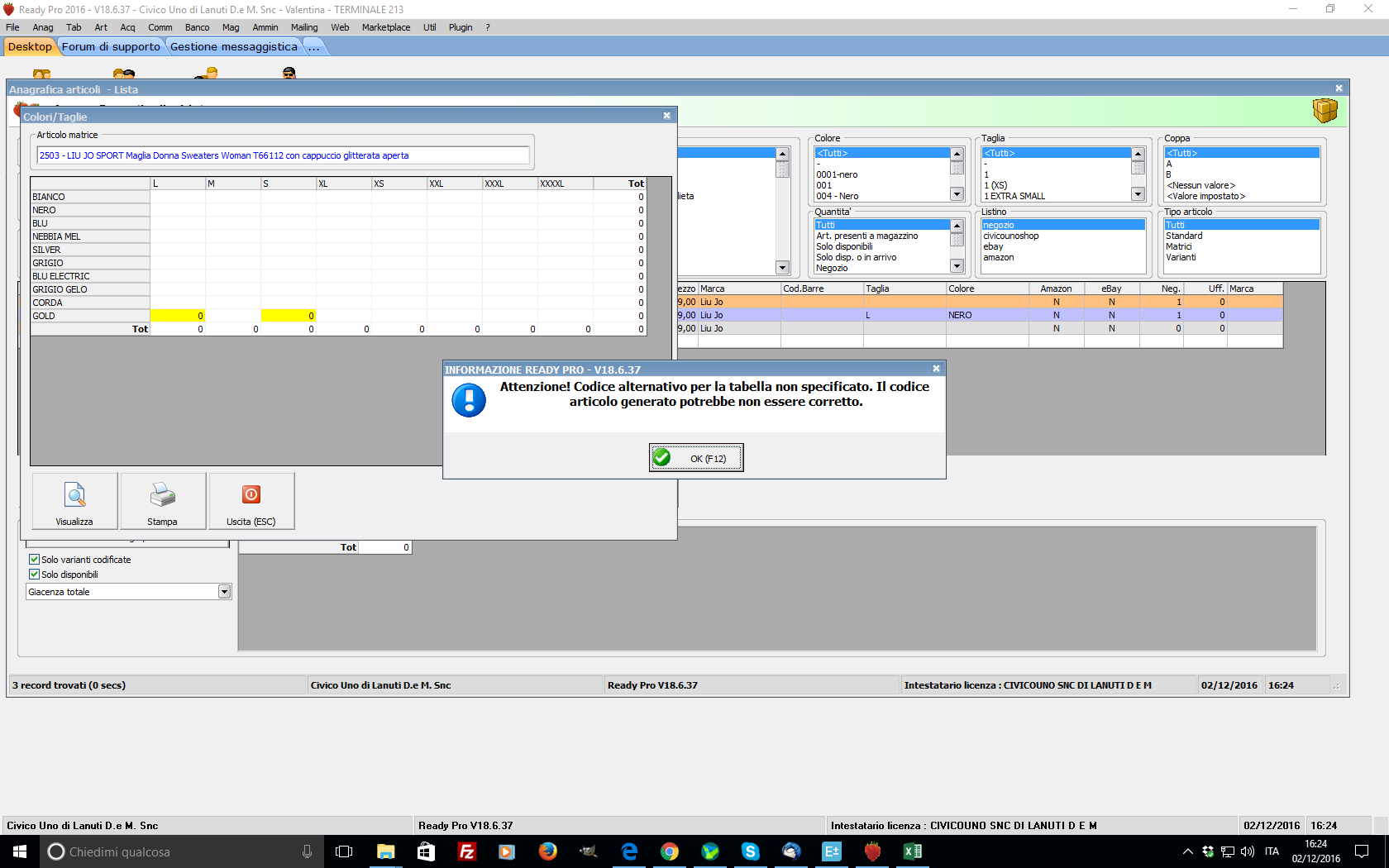Open Microsoft Edge from the taskbar
This screenshot has height=868, width=1389.
coord(629,851)
